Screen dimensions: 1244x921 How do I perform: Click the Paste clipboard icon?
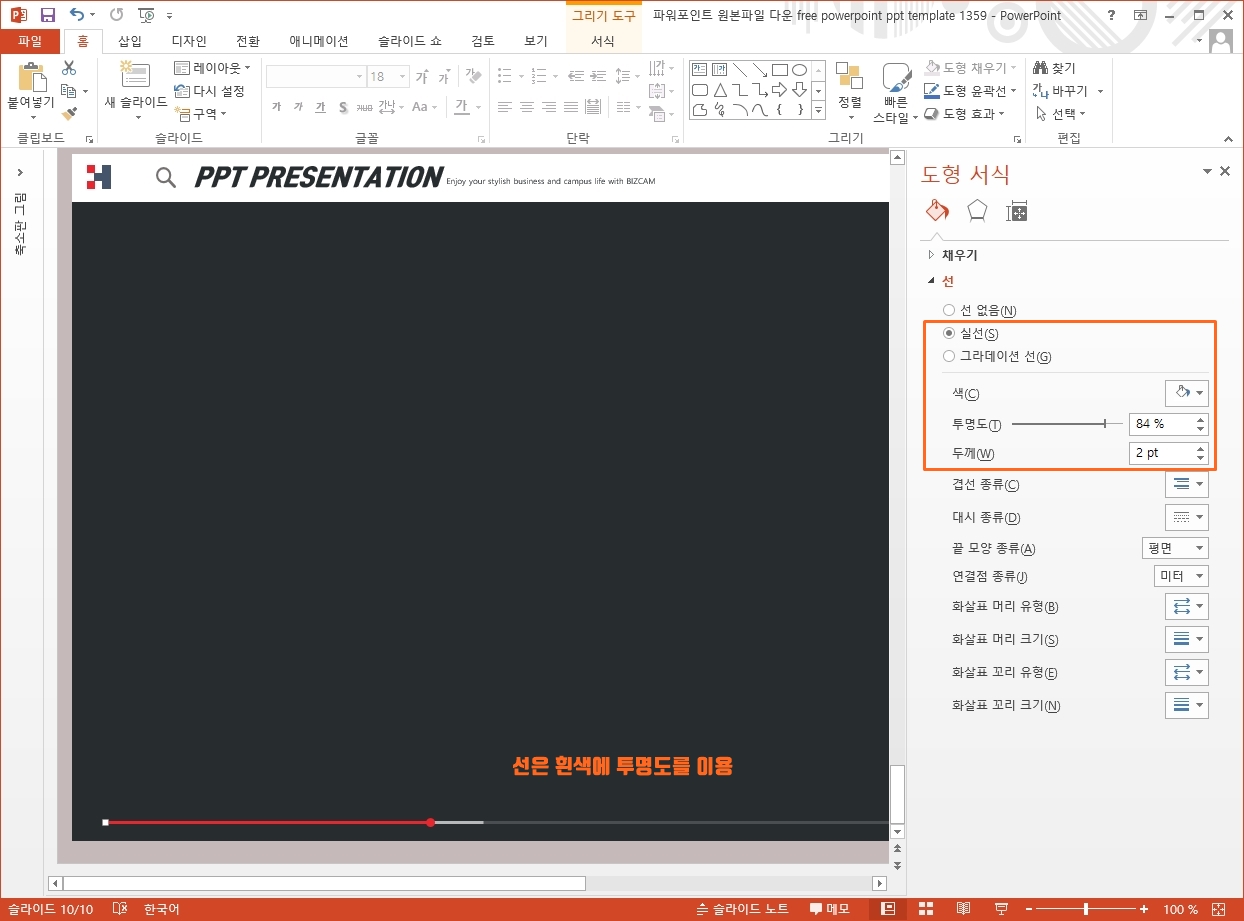click(33, 78)
